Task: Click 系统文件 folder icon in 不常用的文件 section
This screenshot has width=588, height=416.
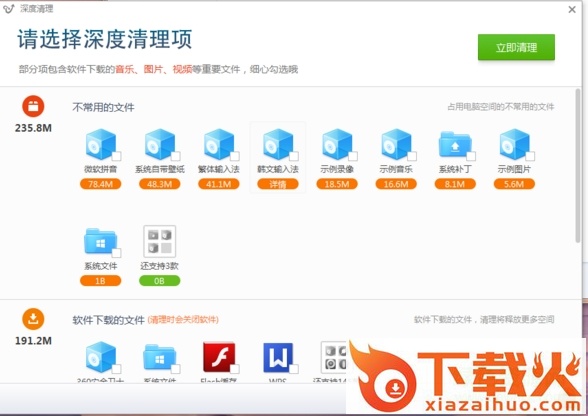Action: pyautogui.click(x=100, y=241)
